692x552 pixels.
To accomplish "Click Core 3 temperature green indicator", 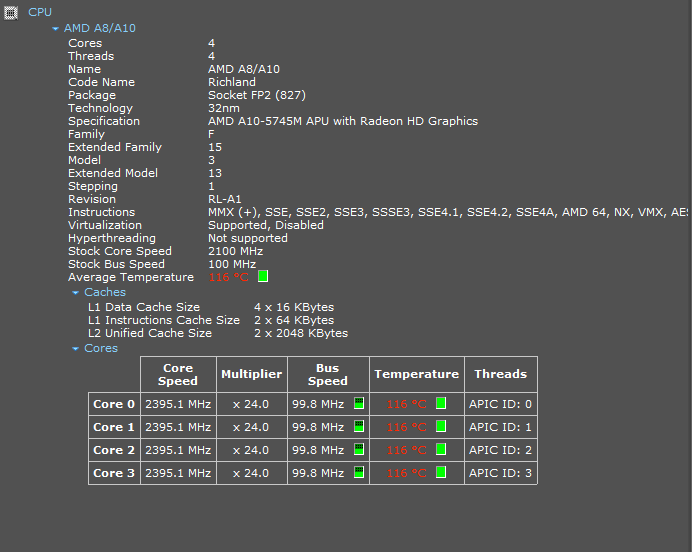I will click(440, 472).
